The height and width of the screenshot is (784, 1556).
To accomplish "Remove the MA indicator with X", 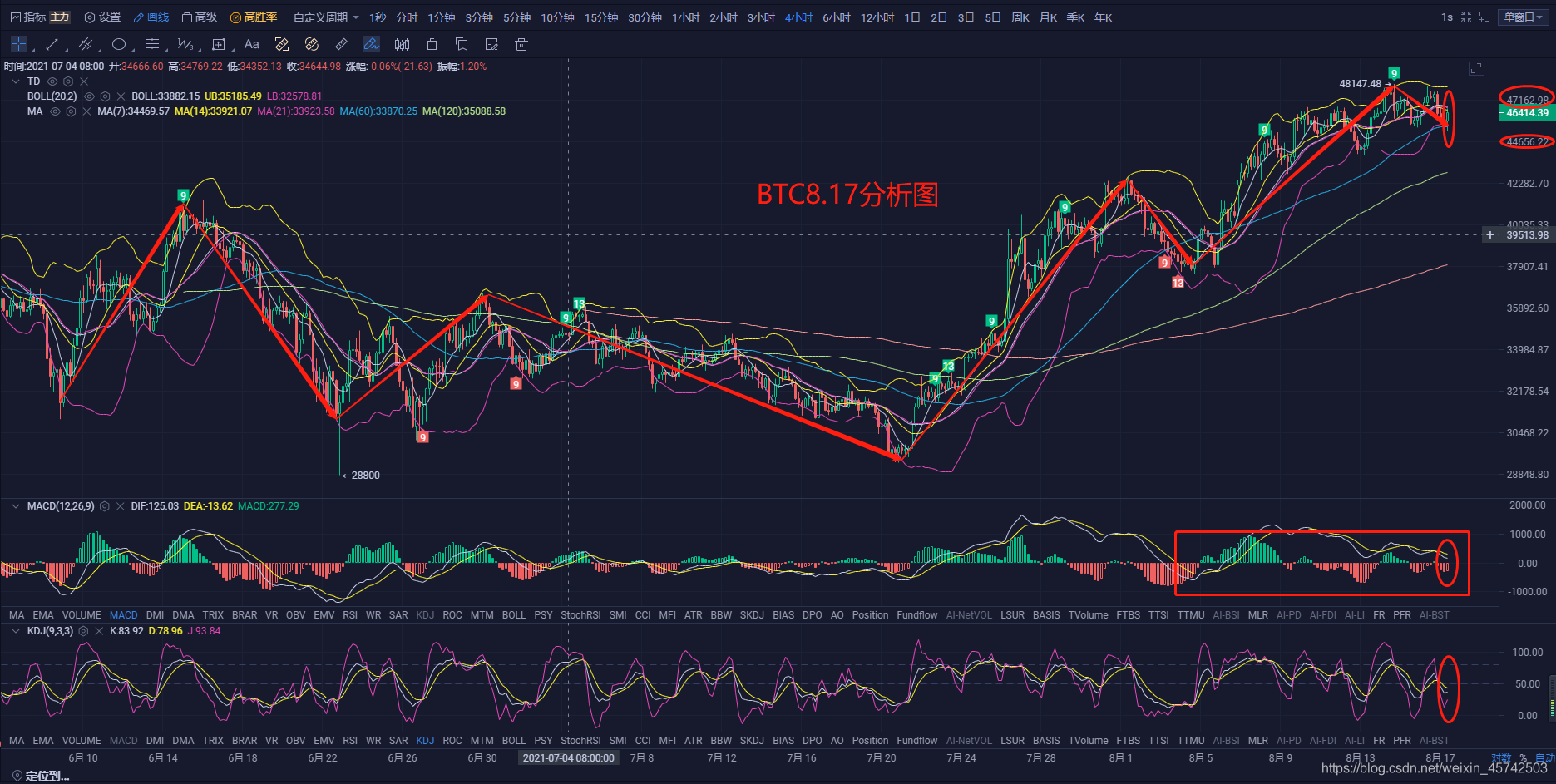I will point(86,111).
